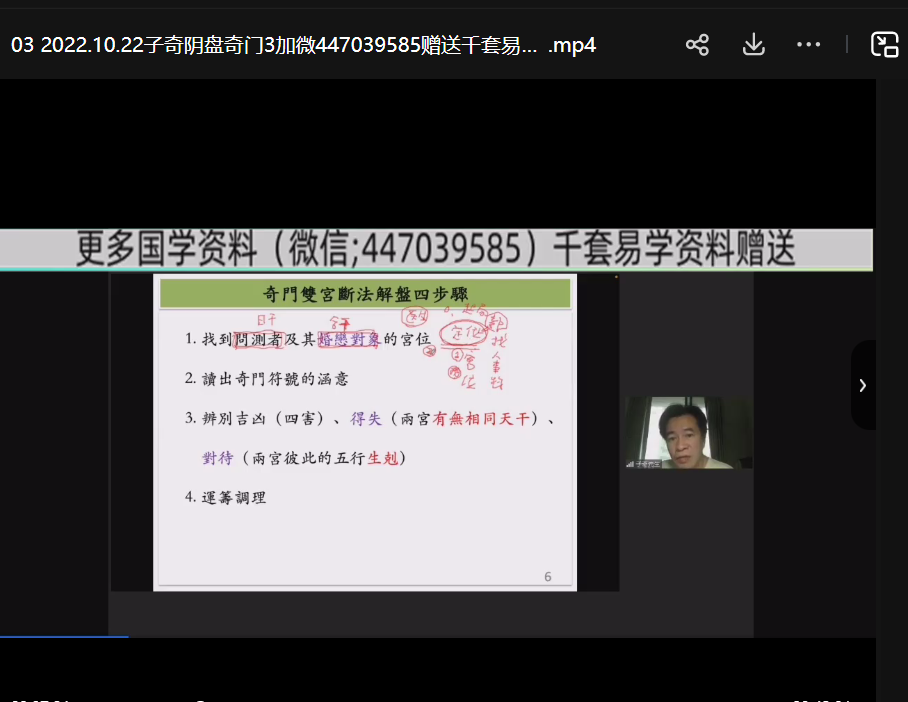908x702 pixels.
Task: Select the presenter webcam thumbnail
Action: coord(688,433)
